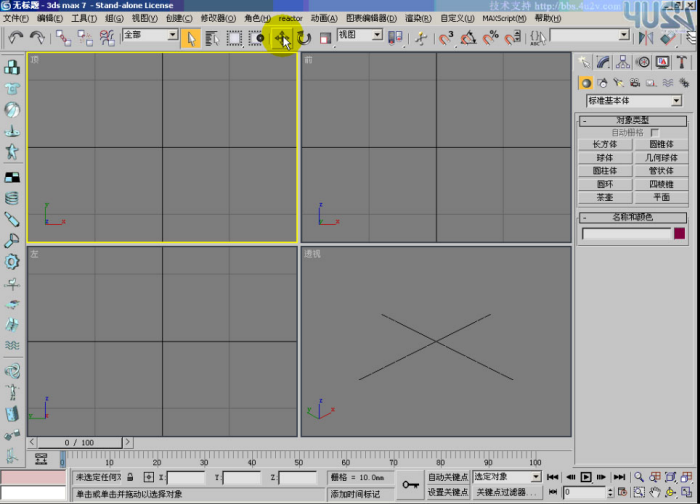
Task: Toggle the 自动栅格 checkbox
Action: coord(655,132)
